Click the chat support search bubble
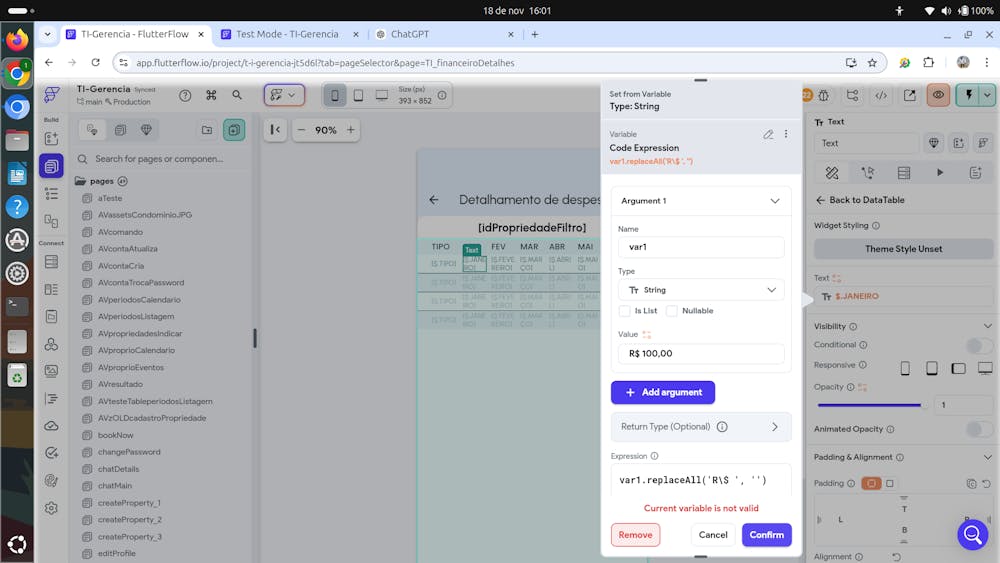 coord(973,534)
